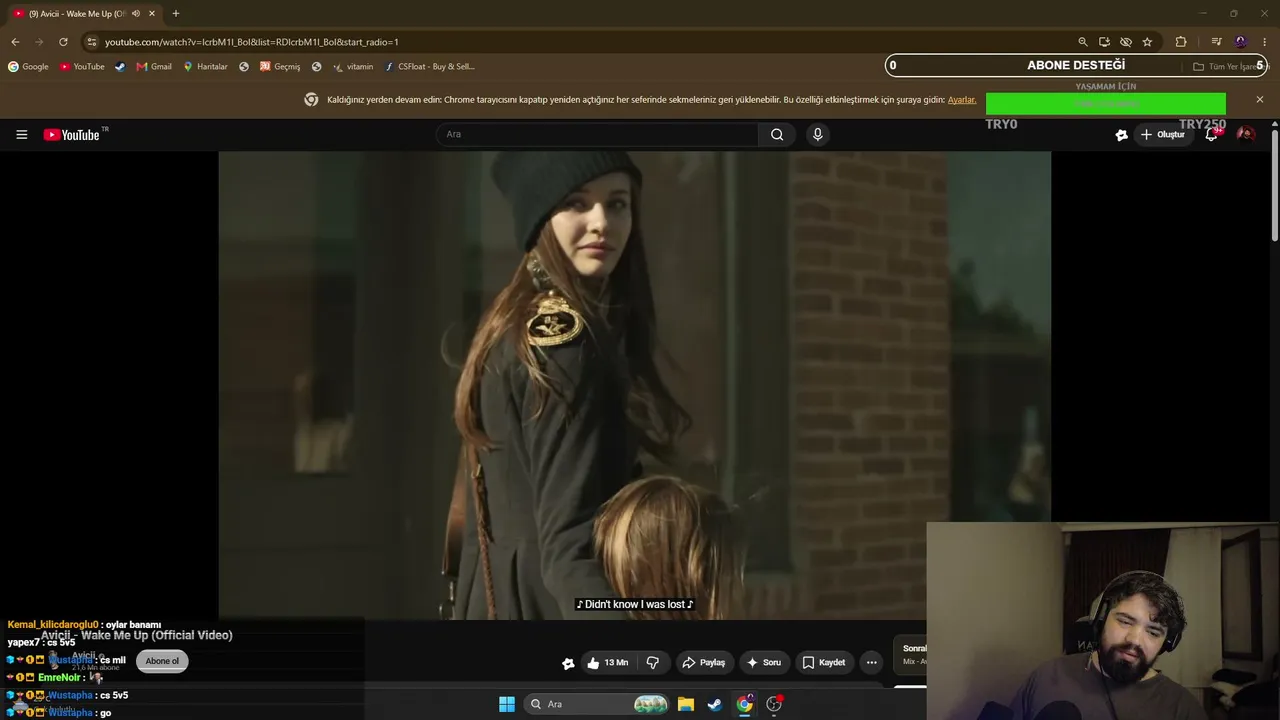This screenshot has height=720, width=1280.
Task: Open the media controls icon in Chrome toolbar
Action: point(1216,42)
